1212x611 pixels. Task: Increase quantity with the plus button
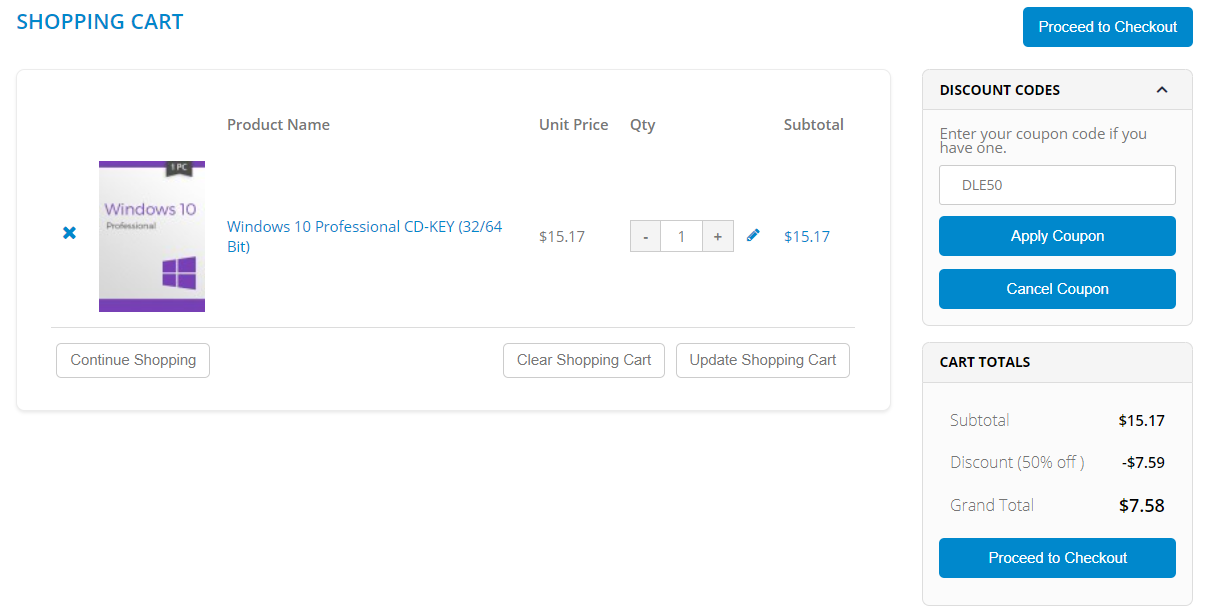click(x=718, y=237)
